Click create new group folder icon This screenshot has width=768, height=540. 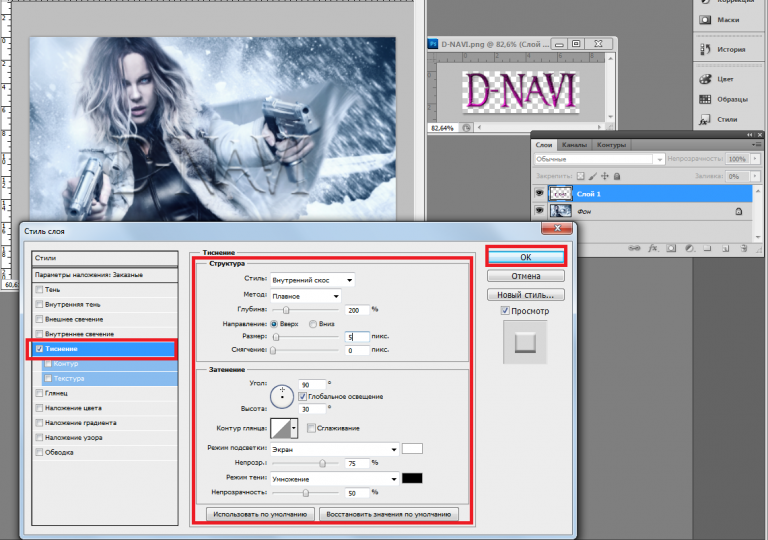[x=707, y=248]
